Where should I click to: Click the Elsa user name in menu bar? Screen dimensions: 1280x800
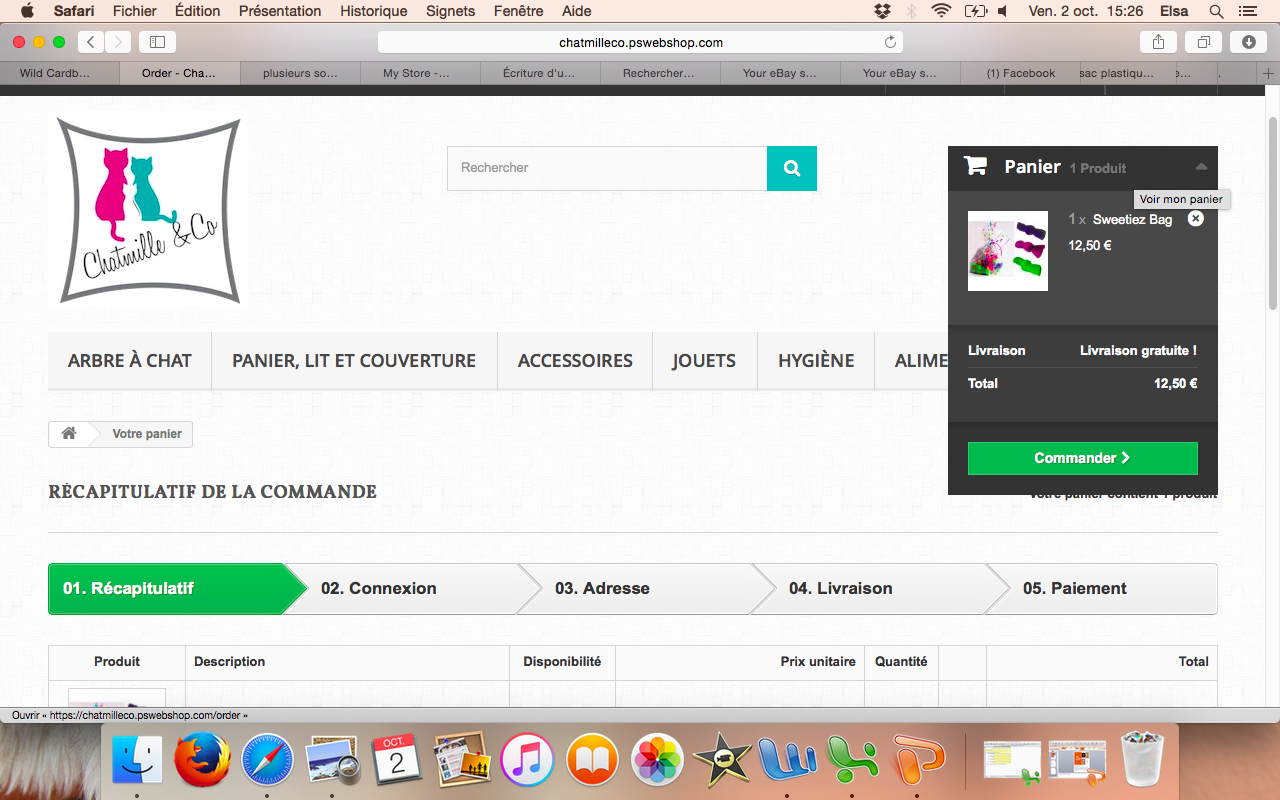point(1174,11)
